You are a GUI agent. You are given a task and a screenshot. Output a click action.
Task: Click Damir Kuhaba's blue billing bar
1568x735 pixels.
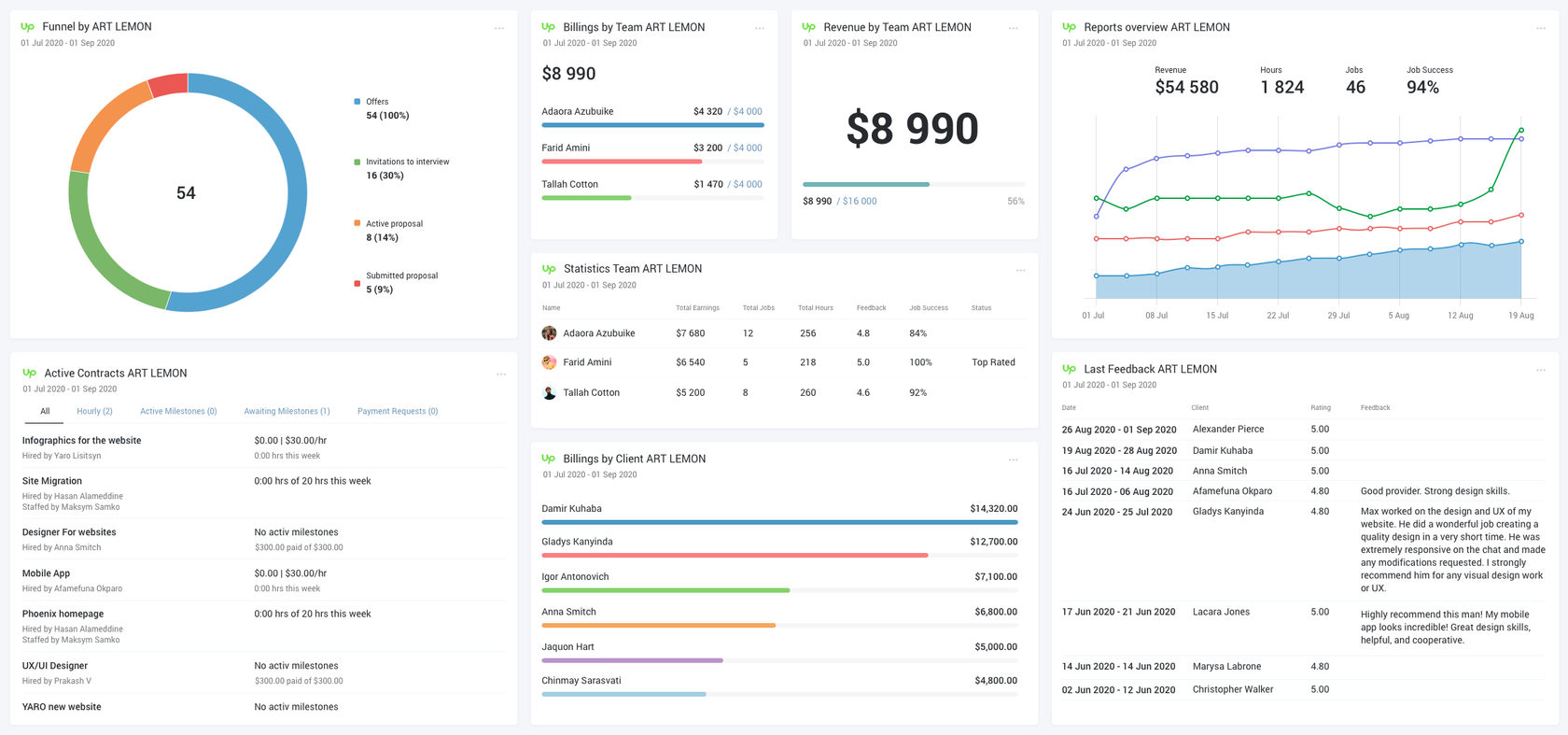779,522
